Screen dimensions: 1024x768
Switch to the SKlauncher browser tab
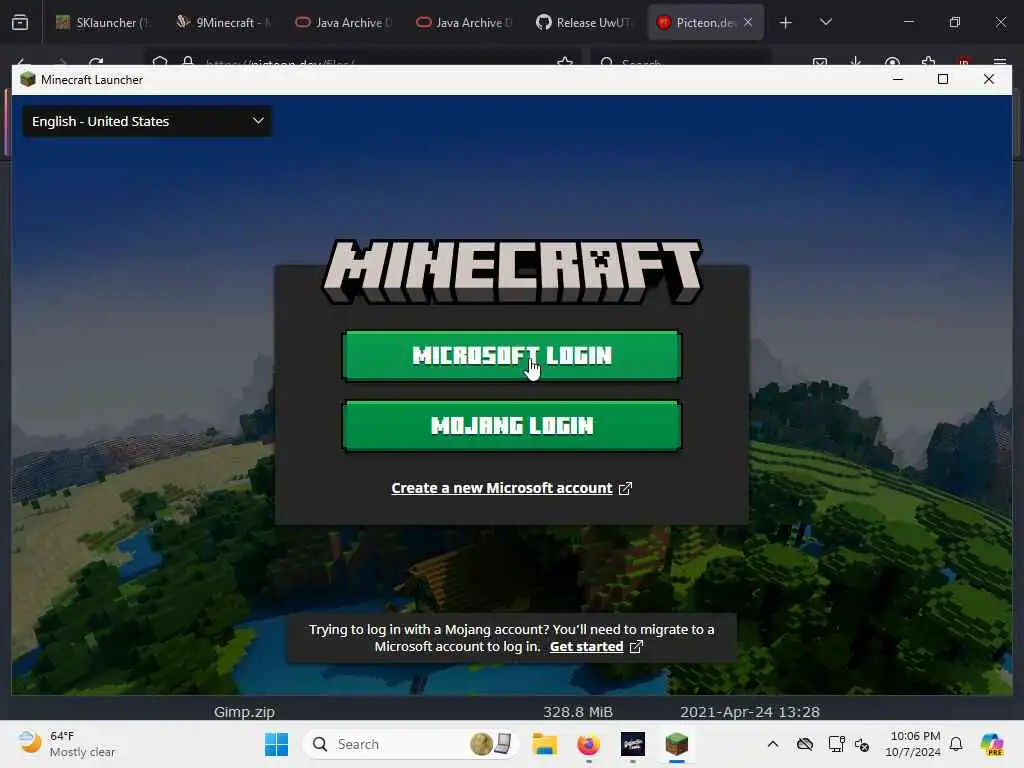(104, 22)
